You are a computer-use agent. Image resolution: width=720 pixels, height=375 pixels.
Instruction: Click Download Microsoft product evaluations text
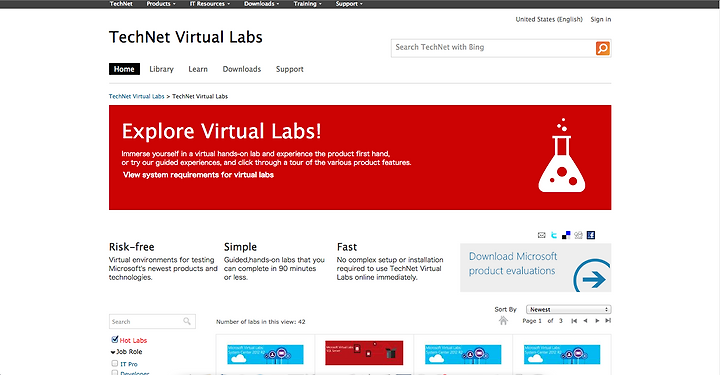[x=513, y=263]
